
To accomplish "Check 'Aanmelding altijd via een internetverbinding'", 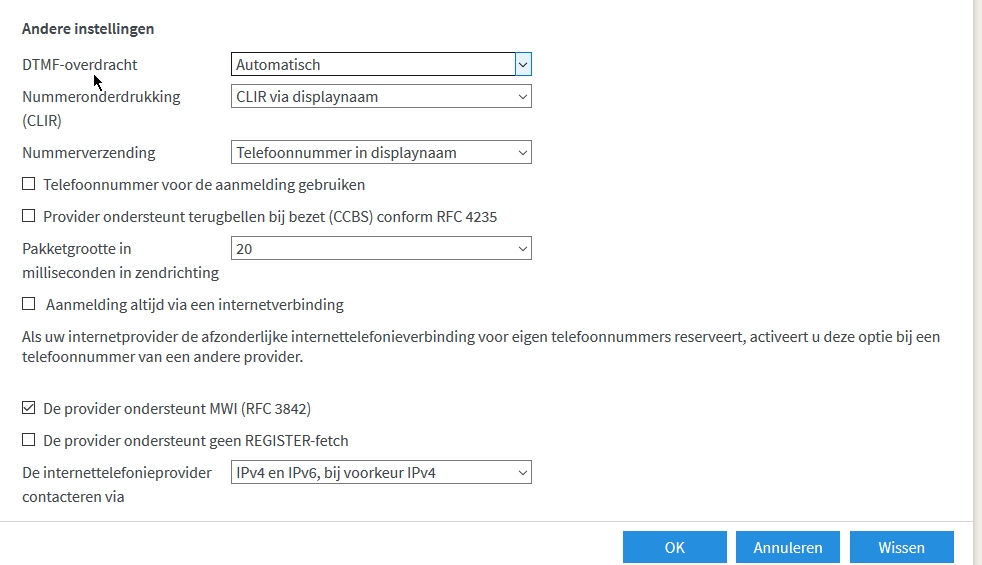I will coord(29,304).
